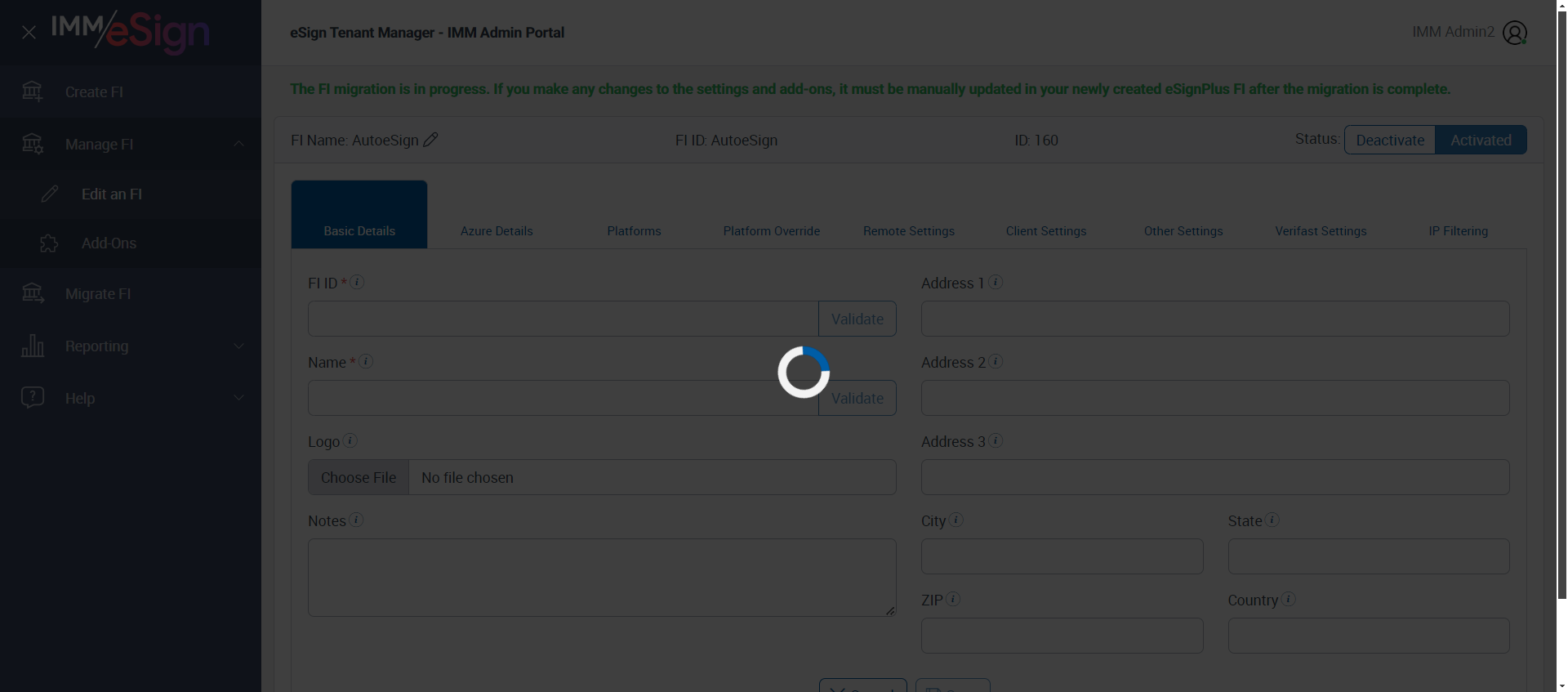
Task: Click the IMM eSign logo
Action: (x=131, y=33)
